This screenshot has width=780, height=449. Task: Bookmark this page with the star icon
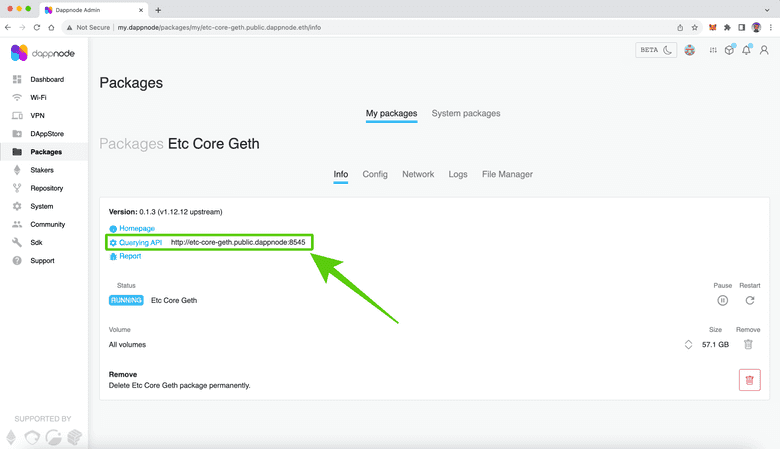click(695, 27)
